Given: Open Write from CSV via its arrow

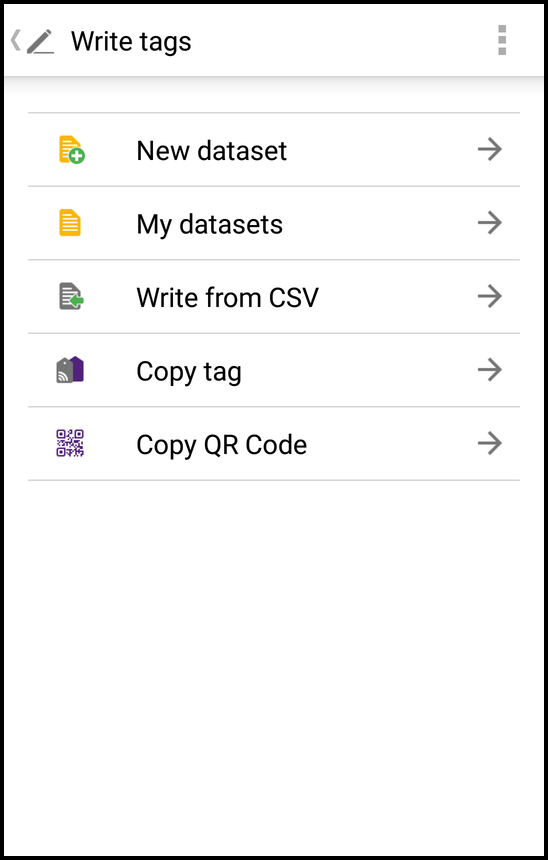Looking at the screenshot, I should tap(490, 296).
